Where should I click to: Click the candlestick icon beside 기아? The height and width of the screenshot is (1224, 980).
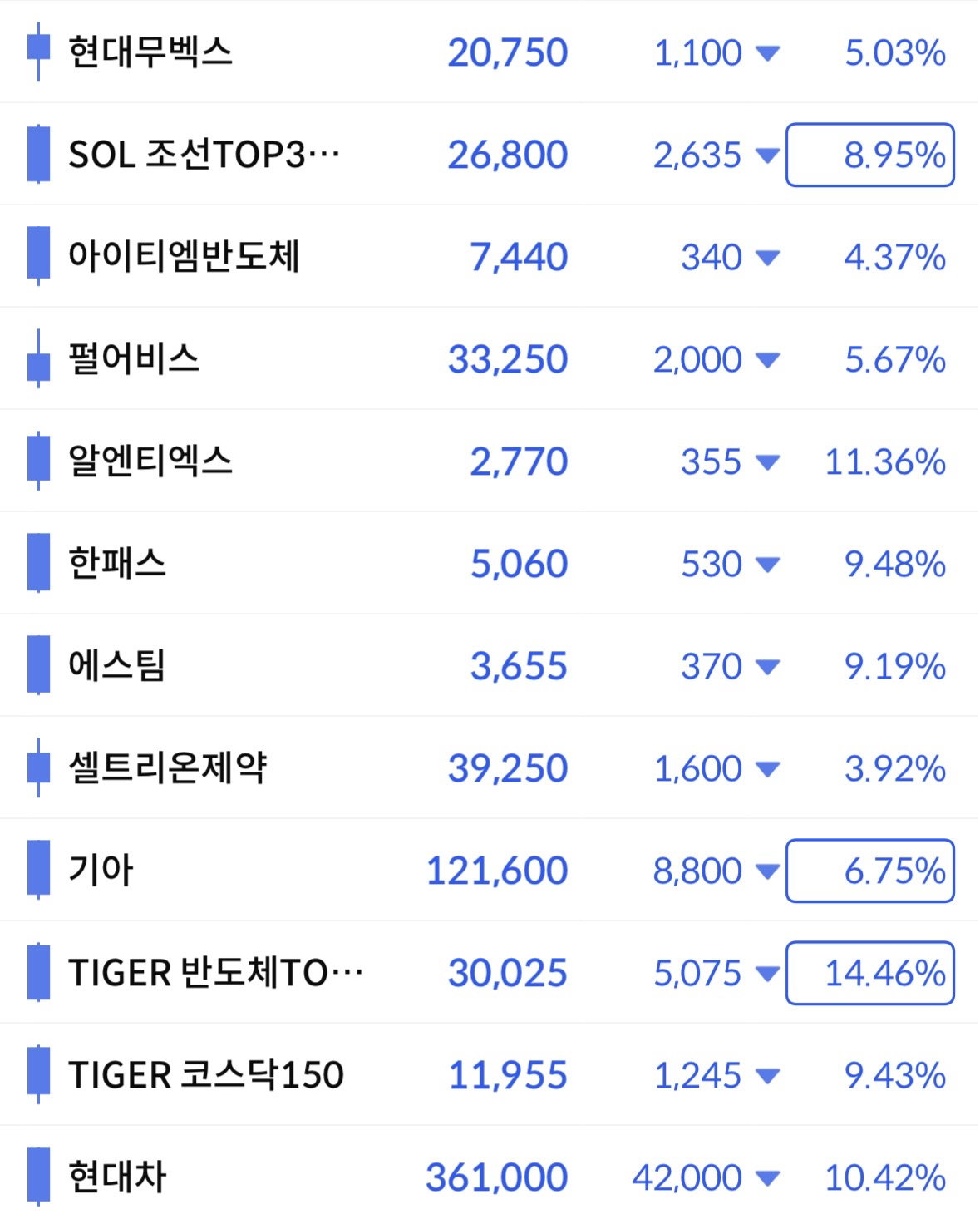38,870
